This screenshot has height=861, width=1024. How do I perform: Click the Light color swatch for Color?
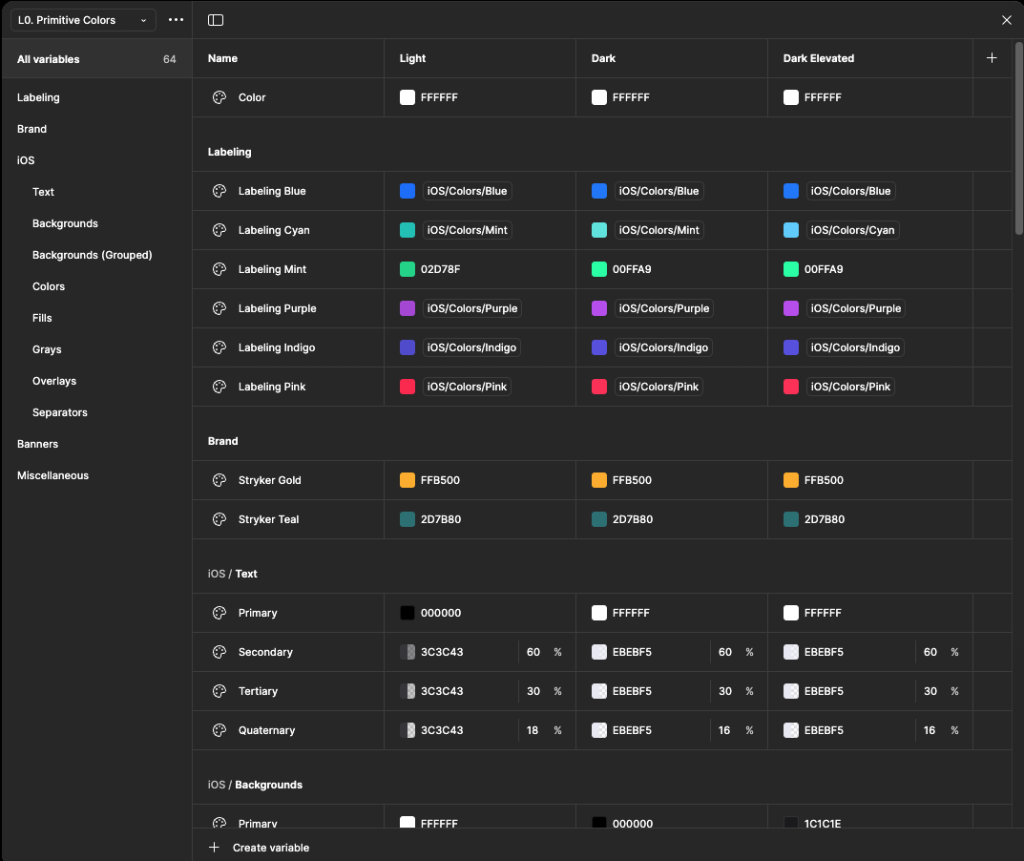coord(408,97)
